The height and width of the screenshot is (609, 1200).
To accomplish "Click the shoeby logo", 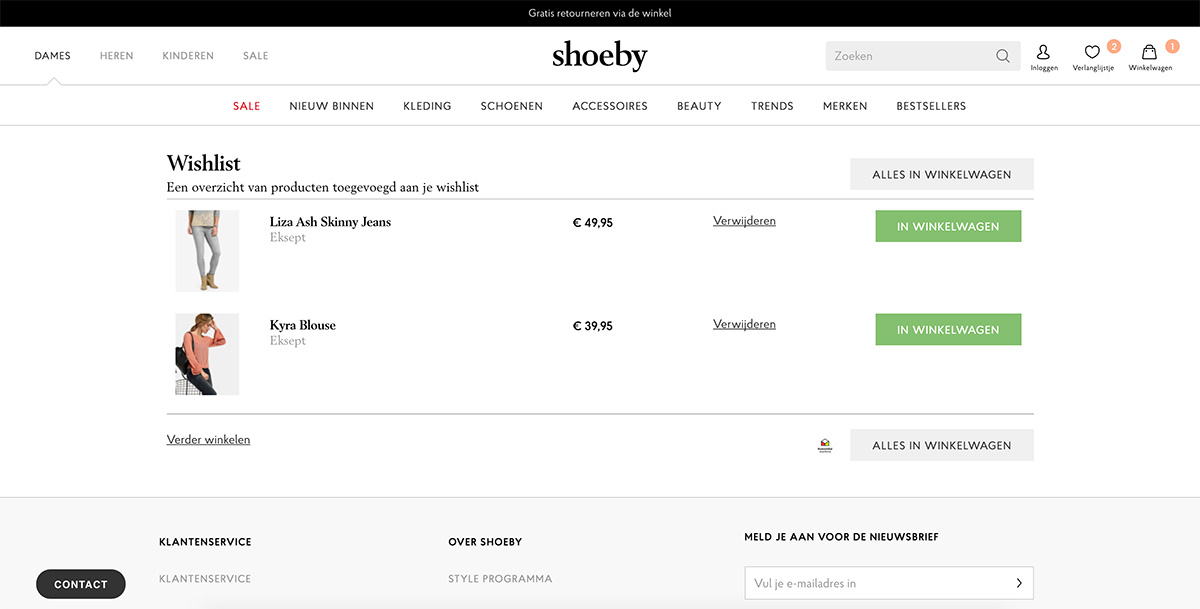I will [x=600, y=56].
